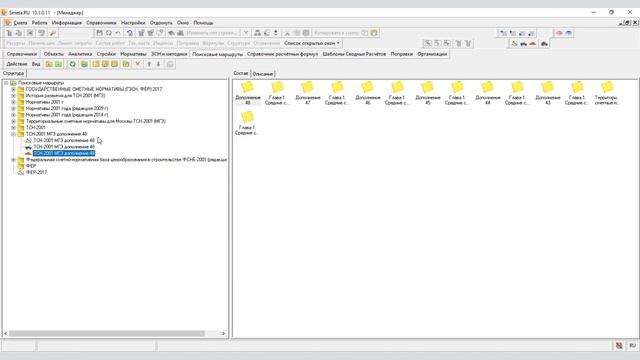Click the blue undo arrow icon

click(x=129, y=33)
